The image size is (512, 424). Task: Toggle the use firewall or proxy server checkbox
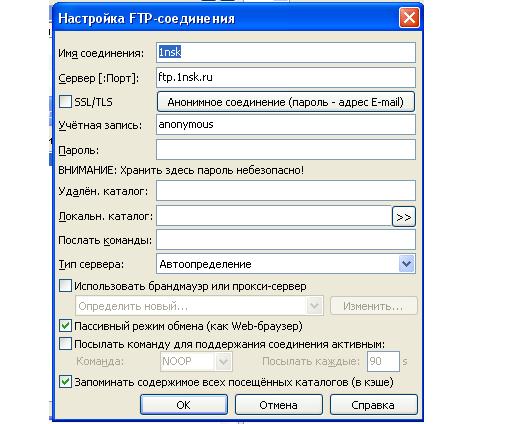65,286
